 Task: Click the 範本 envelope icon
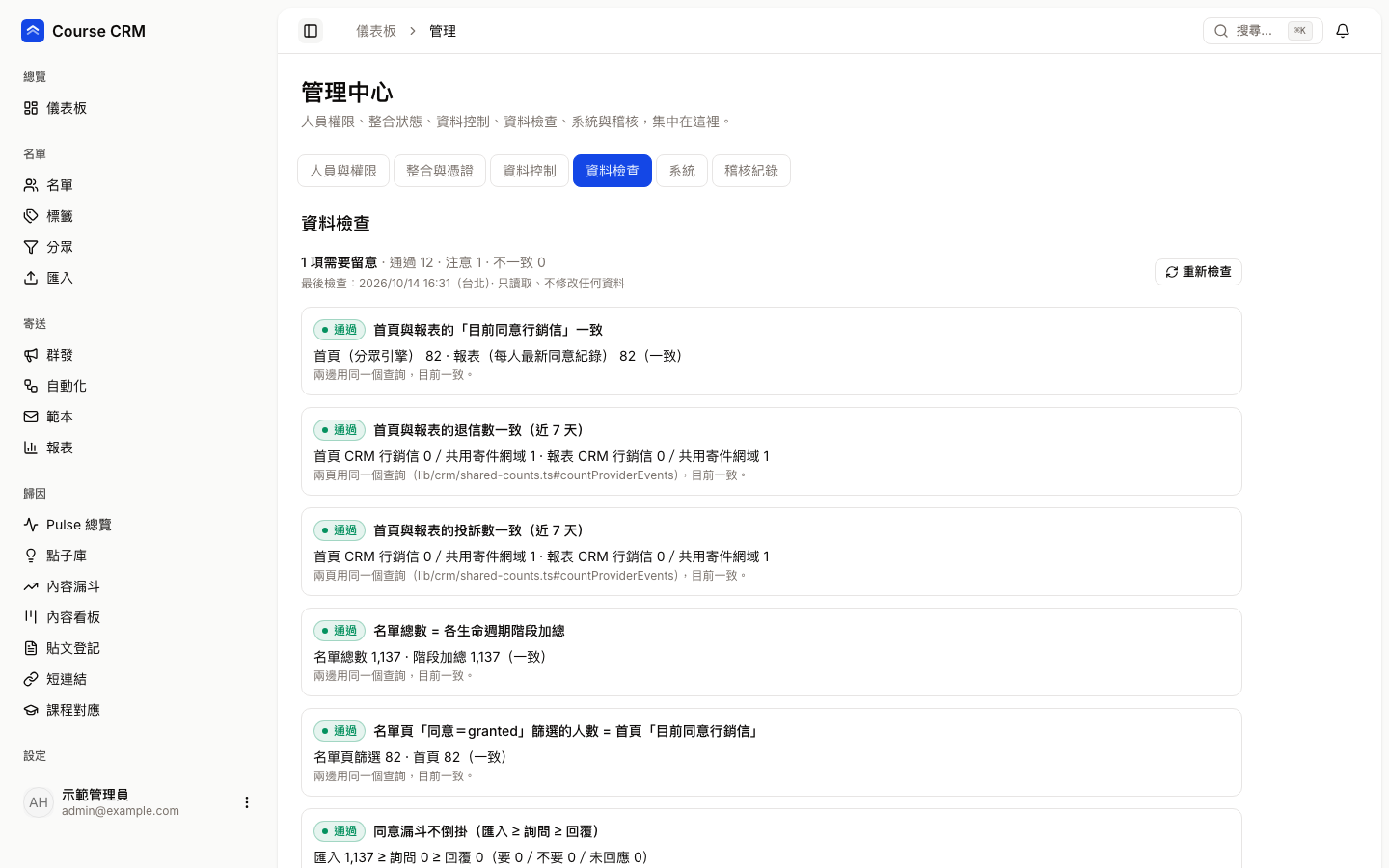[31, 417]
